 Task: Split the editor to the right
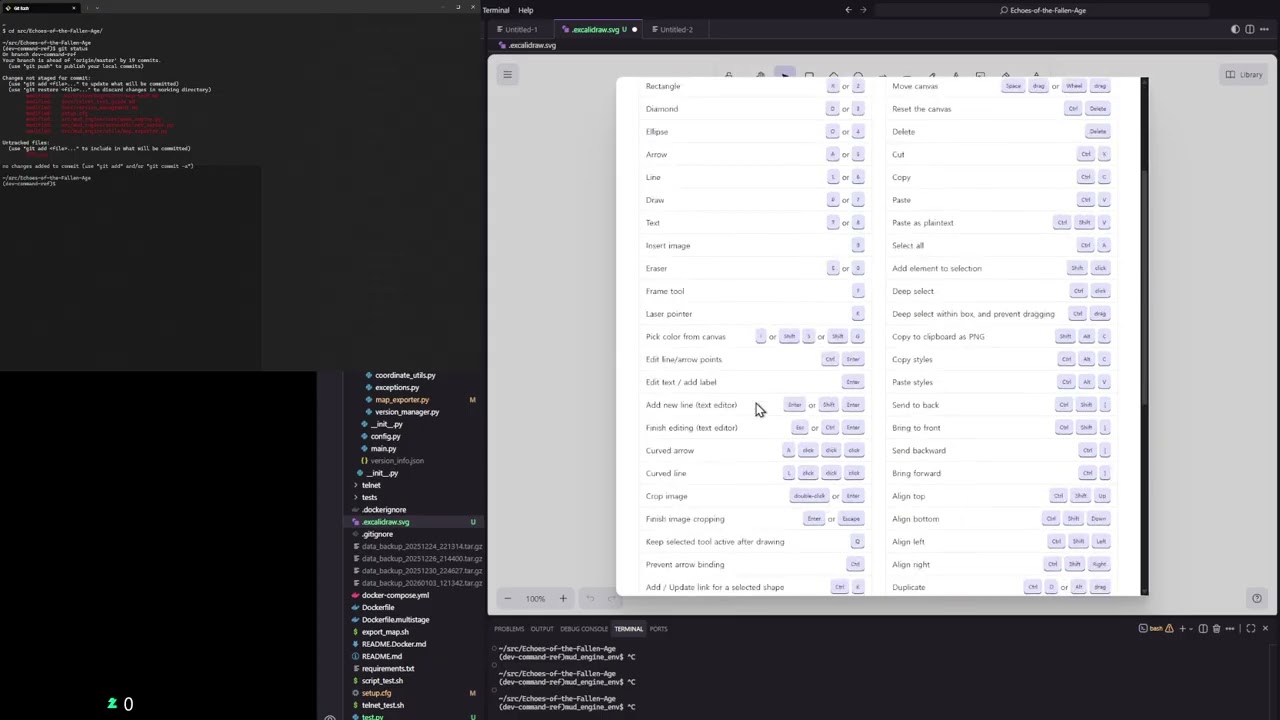tap(1249, 29)
